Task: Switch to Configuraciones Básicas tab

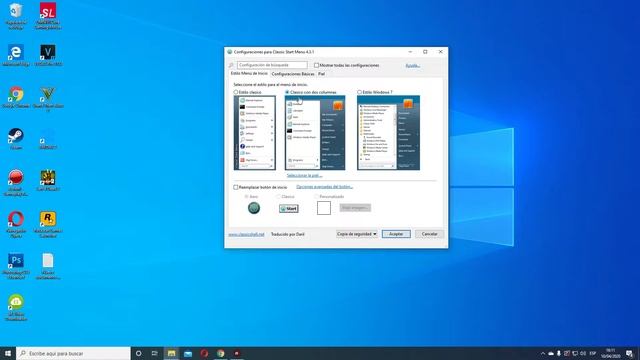Action: tap(293, 74)
